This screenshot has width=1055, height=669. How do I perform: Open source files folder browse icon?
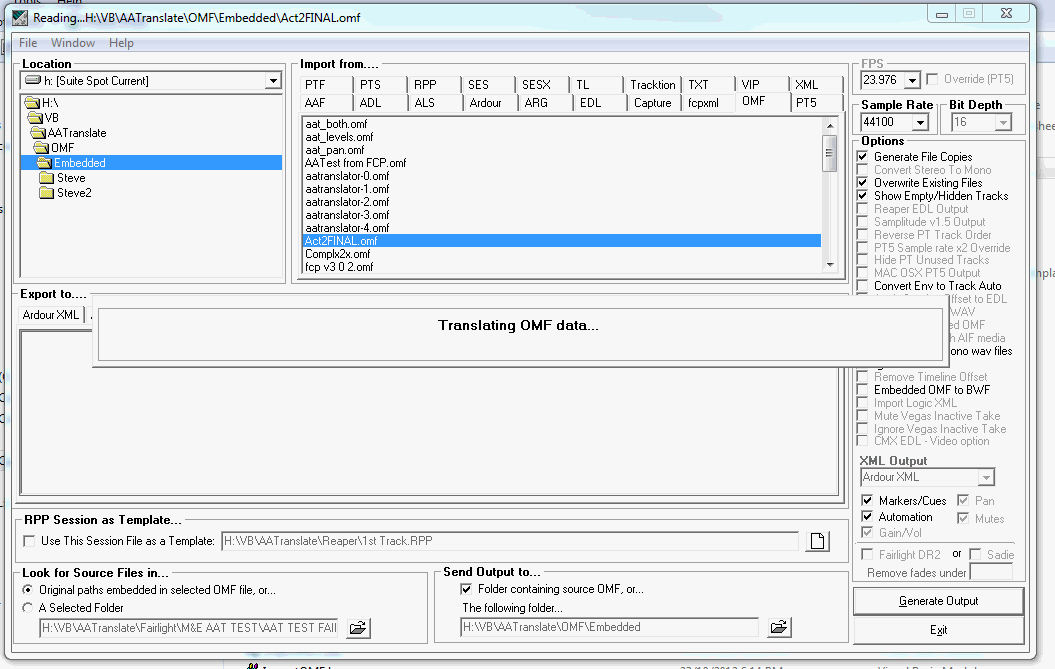pyautogui.click(x=359, y=627)
